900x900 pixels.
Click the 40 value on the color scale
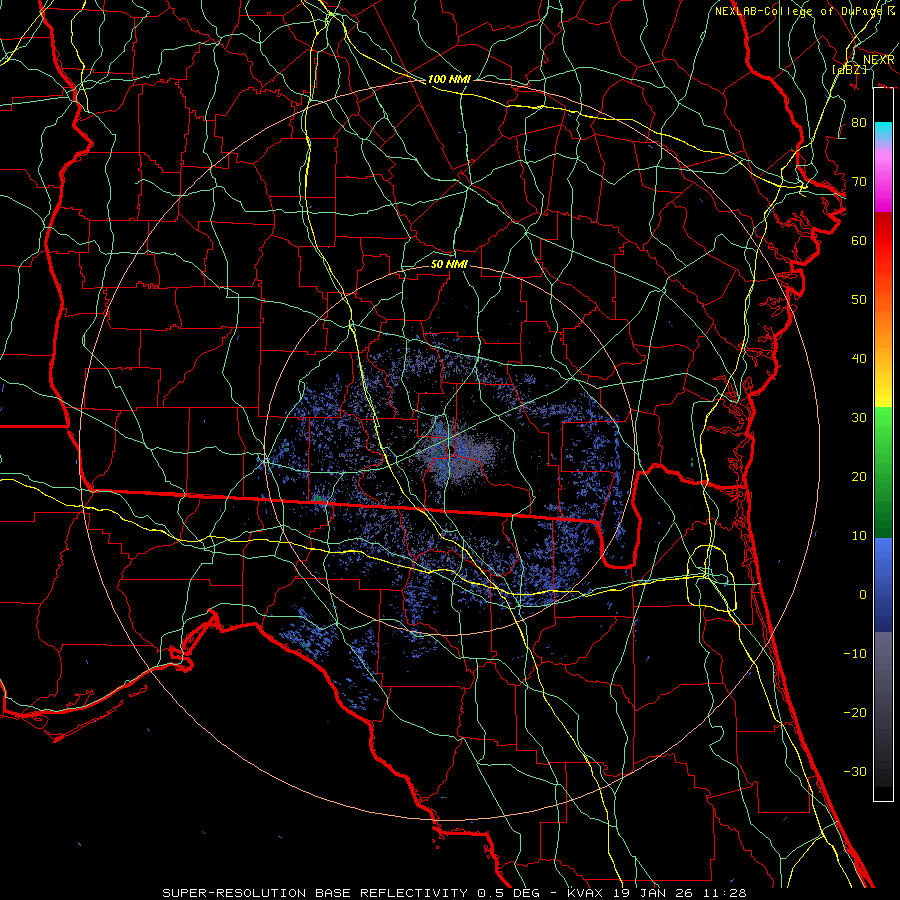[x=859, y=359]
